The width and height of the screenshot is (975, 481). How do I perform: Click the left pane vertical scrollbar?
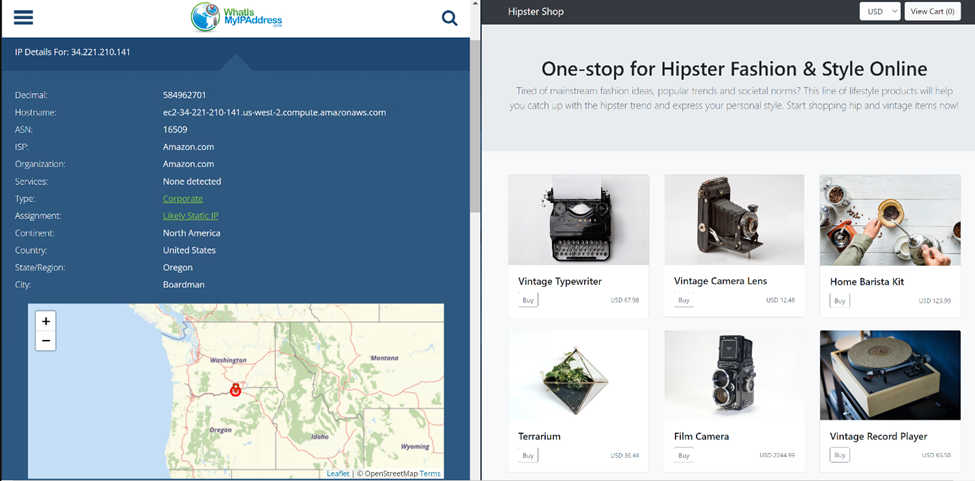[475, 150]
